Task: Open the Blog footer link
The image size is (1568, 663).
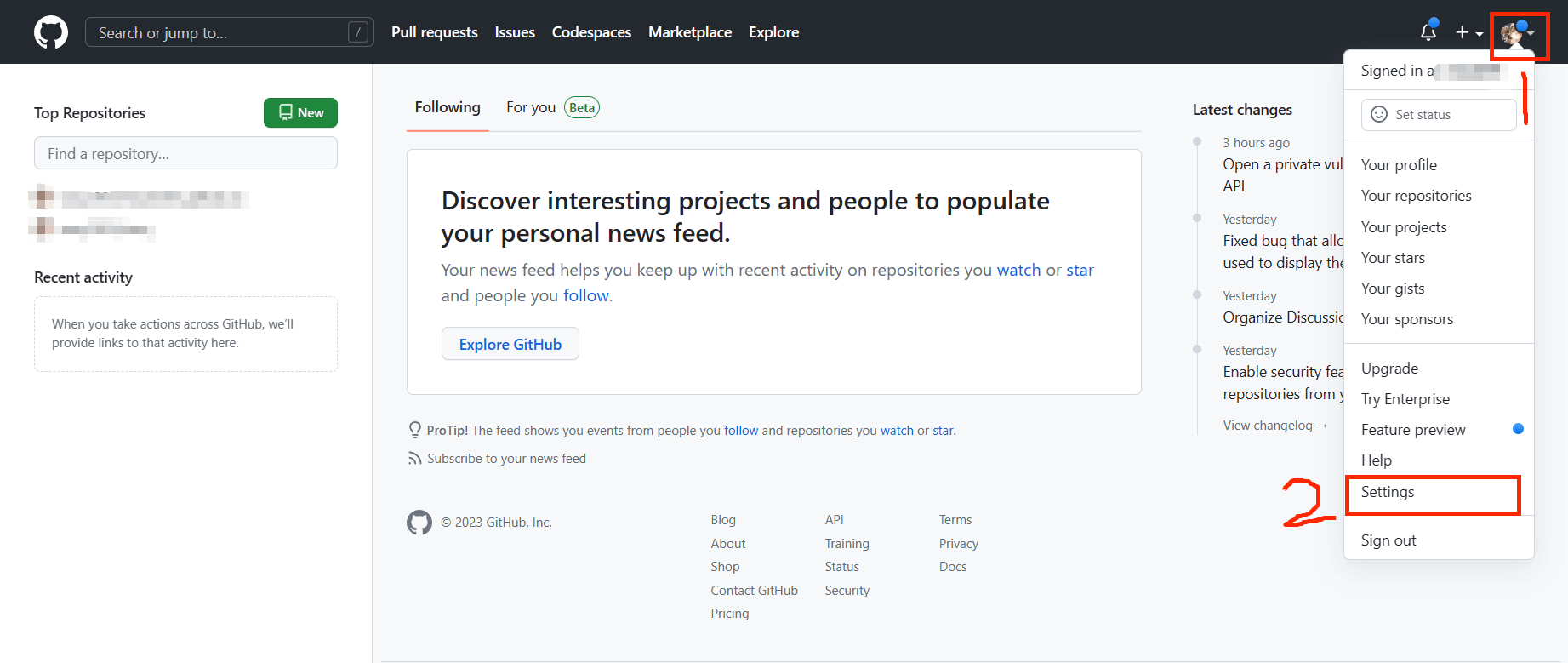Action: click(723, 520)
